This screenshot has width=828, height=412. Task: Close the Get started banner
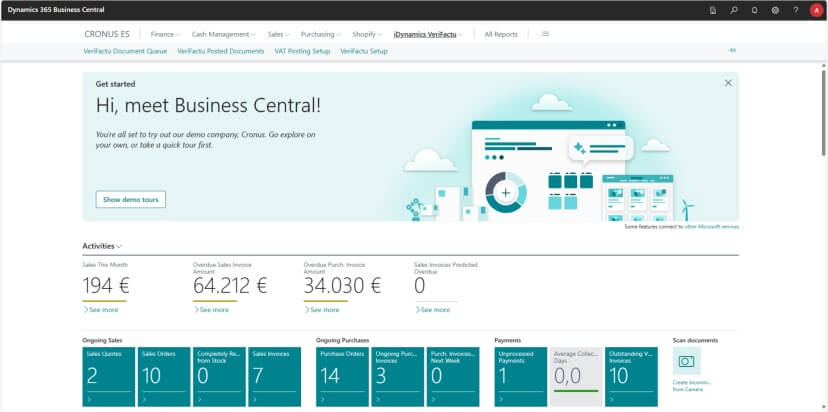(x=728, y=83)
